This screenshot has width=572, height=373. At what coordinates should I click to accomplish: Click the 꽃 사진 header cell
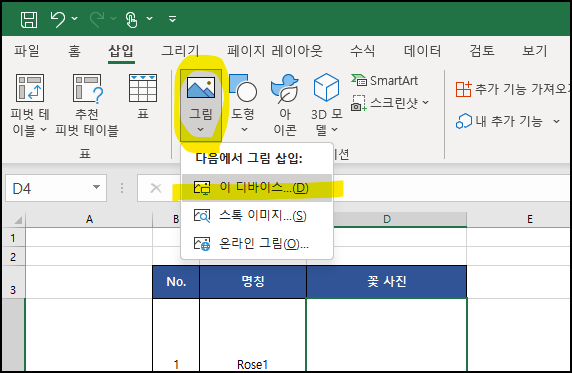[x=387, y=282]
